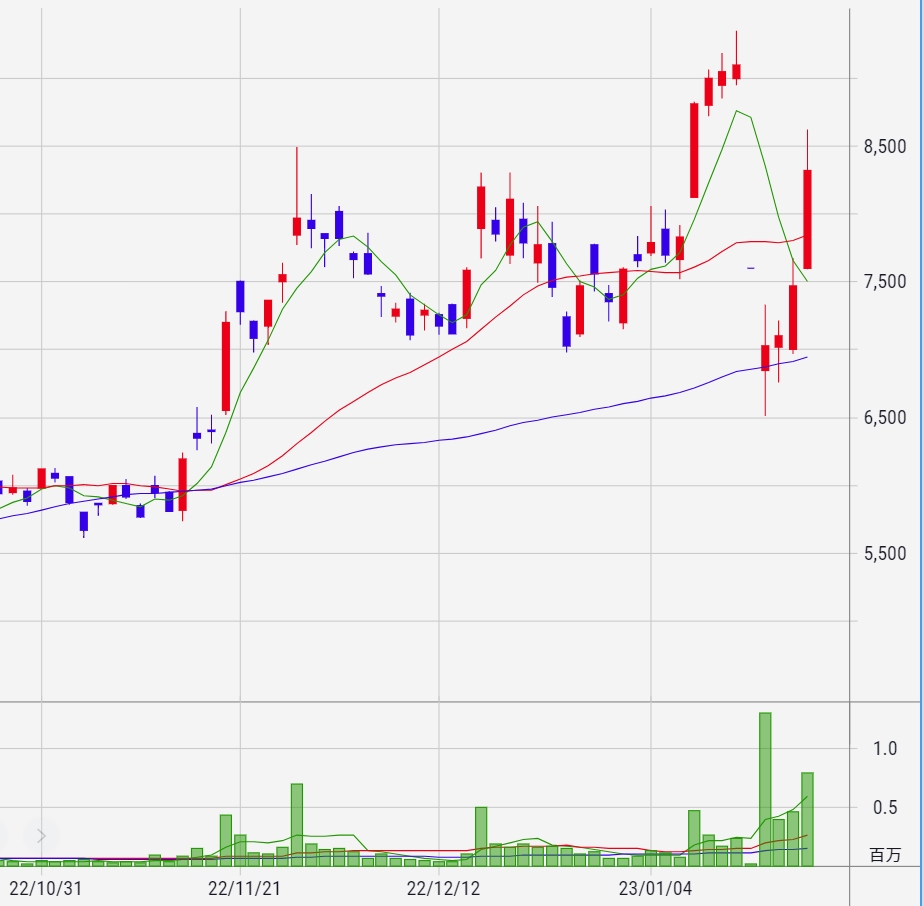Select the 22/11/21 date label
924x906 pixels.
pos(244,888)
